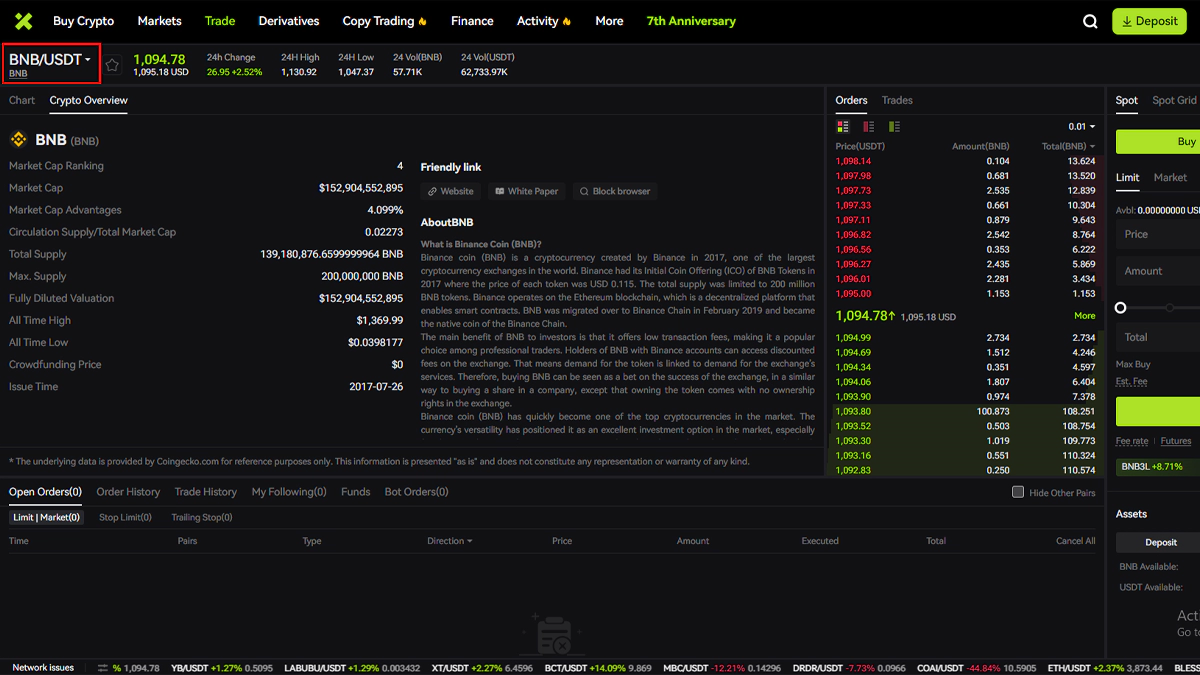
Task: Select the Trailing Stop(0) filter
Action: point(201,518)
